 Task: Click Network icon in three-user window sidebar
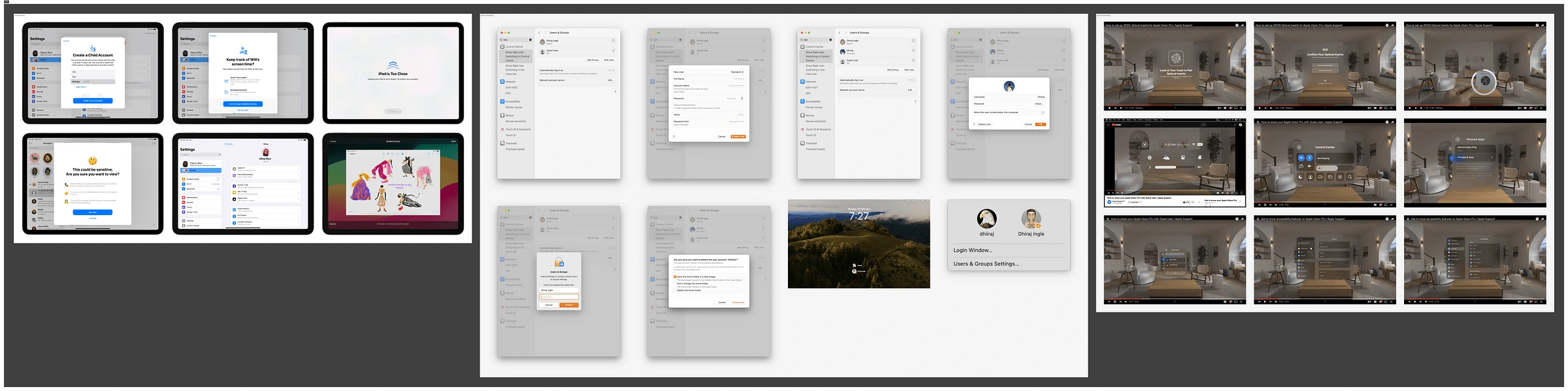[x=802, y=81]
